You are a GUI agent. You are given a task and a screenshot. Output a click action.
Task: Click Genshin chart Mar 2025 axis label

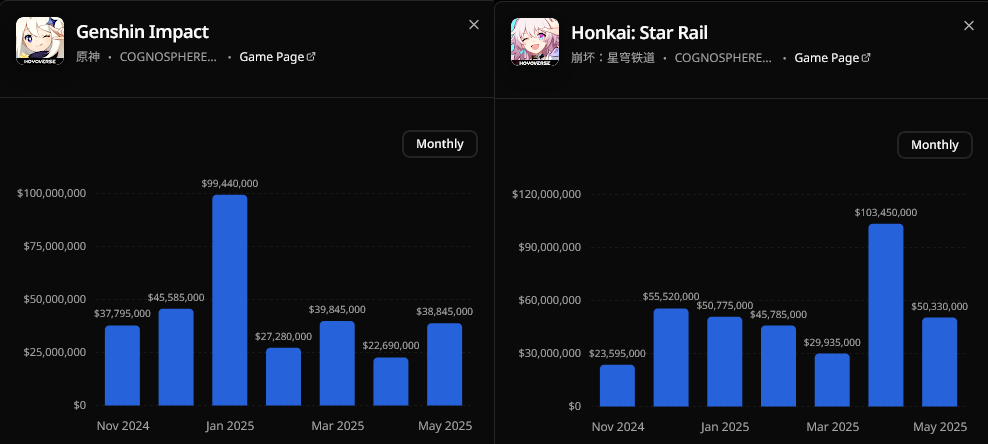click(338, 426)
